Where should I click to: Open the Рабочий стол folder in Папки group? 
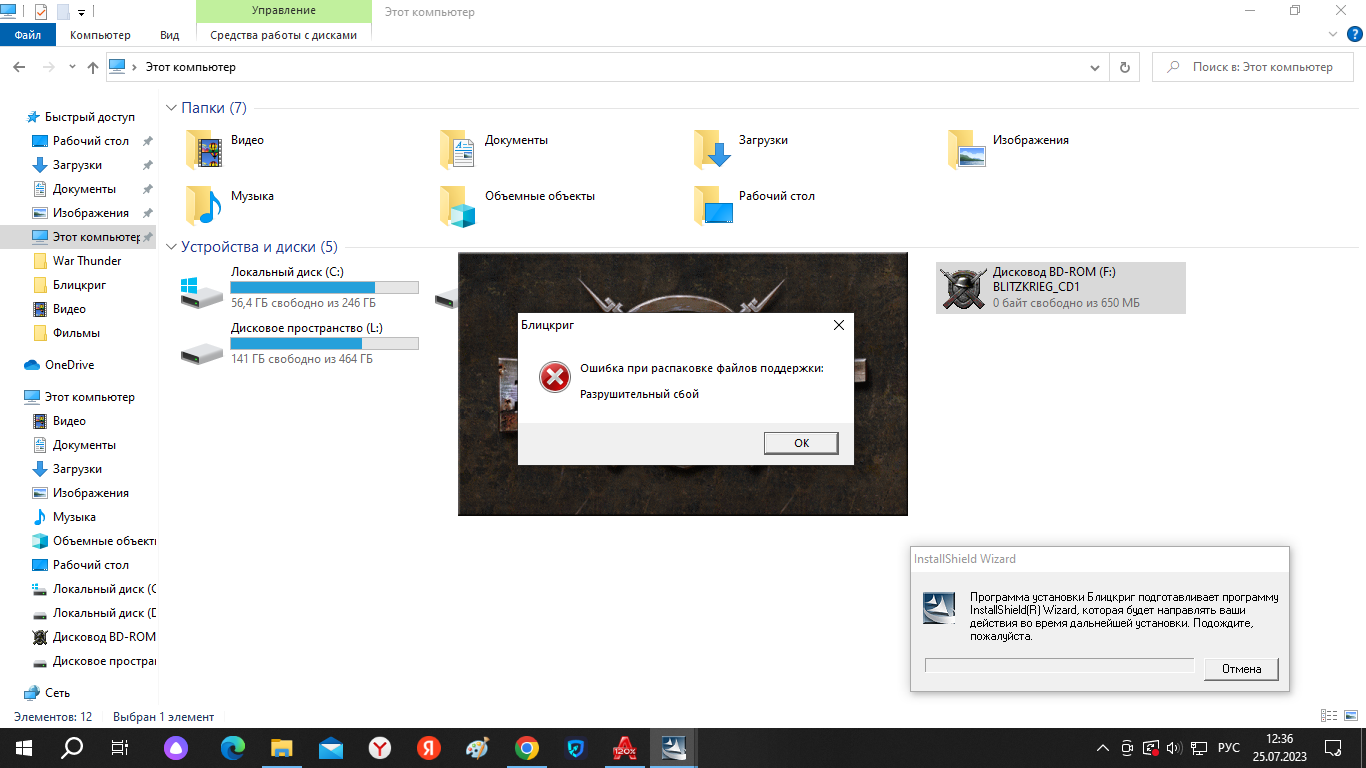click(754, 204)
